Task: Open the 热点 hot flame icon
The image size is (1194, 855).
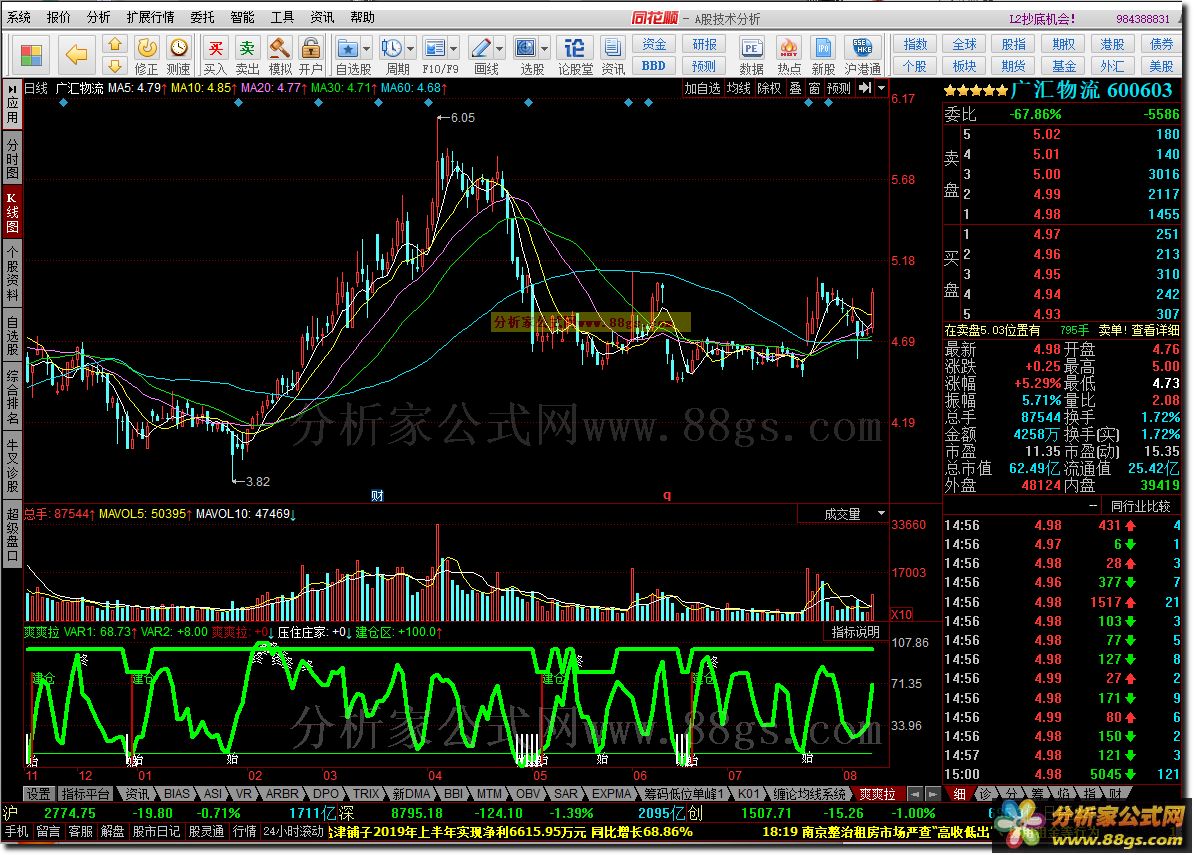Action: coord(788,48)
